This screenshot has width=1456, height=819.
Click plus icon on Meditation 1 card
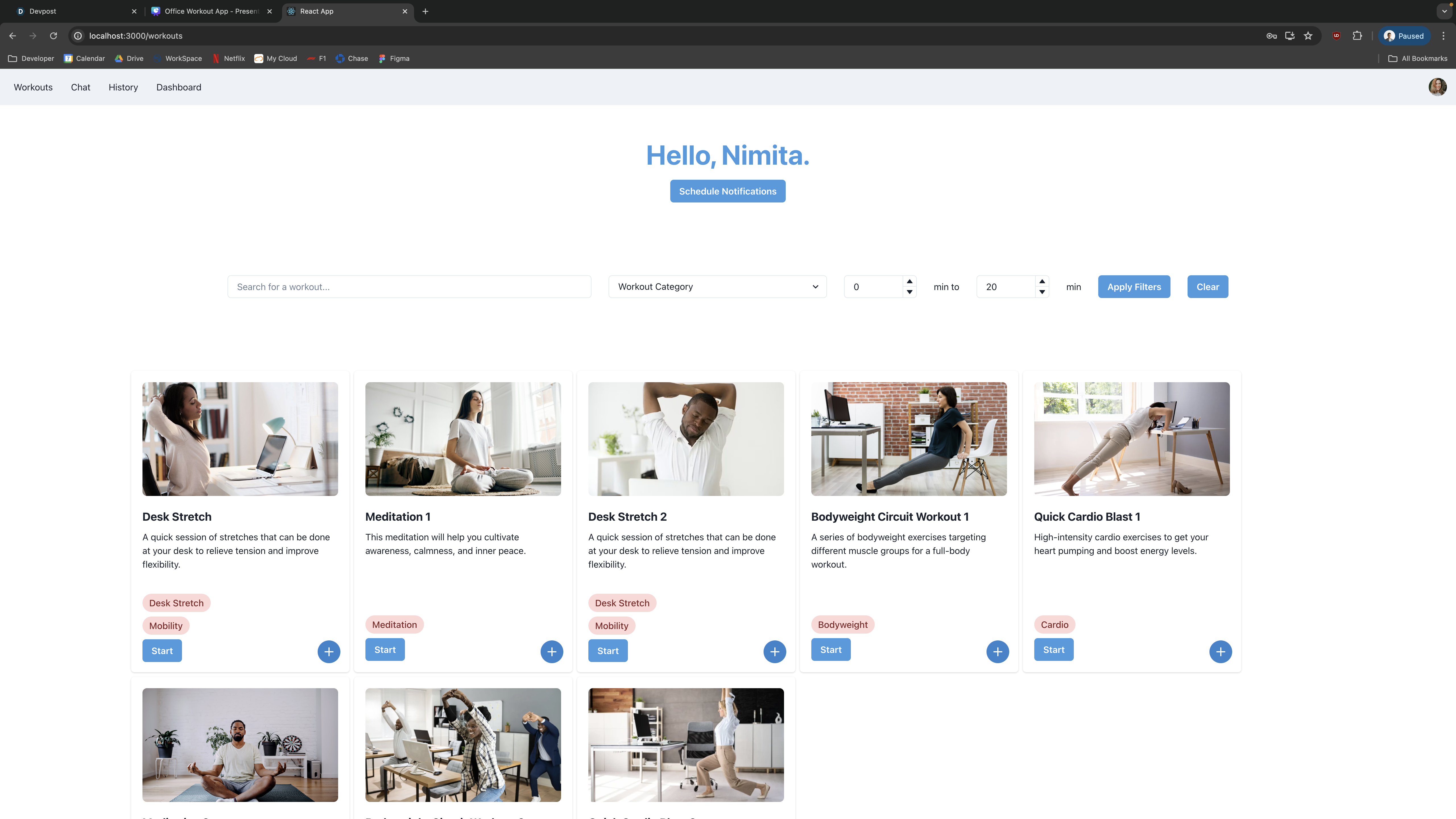pyautogui.click(x=552, y=651)
